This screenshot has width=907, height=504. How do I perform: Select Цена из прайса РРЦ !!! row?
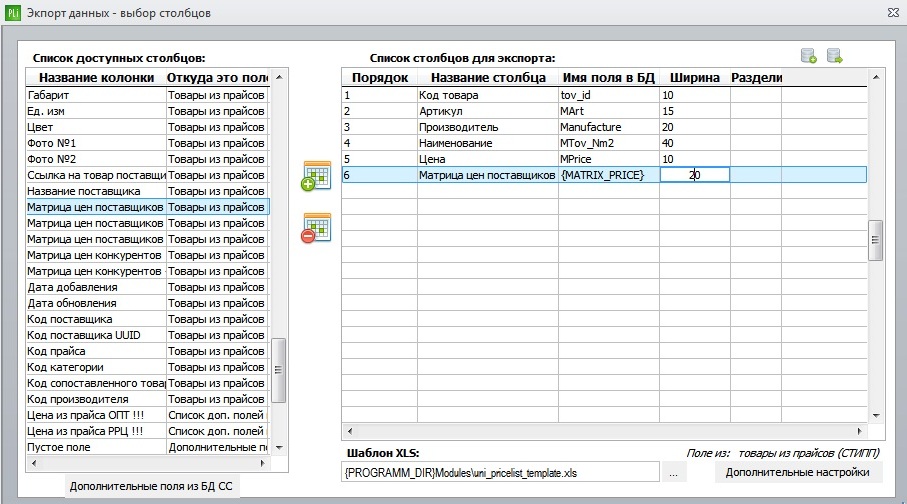[x=148, y=431]
